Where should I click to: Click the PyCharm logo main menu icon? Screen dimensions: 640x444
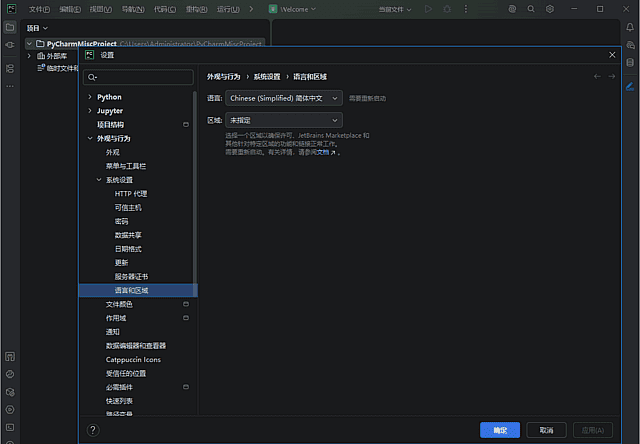11,9
